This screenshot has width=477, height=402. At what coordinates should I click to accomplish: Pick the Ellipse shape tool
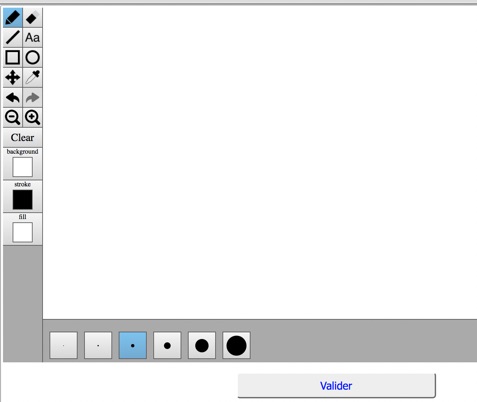tap(32, 57)
